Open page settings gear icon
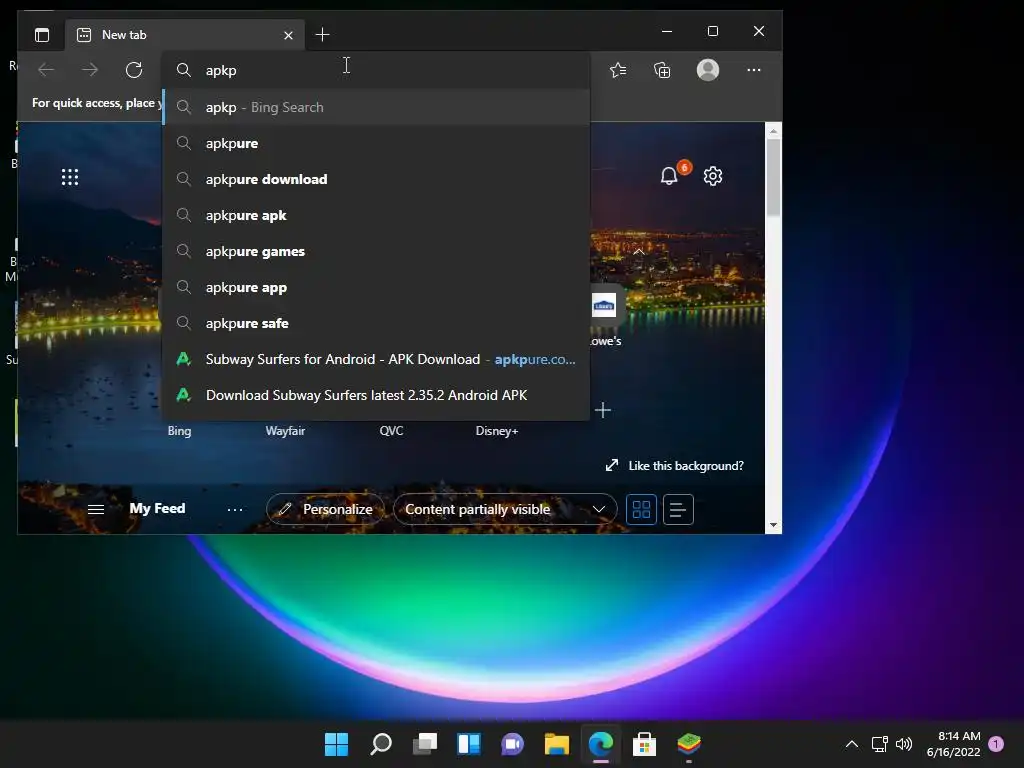 click(x=712, y=176)
